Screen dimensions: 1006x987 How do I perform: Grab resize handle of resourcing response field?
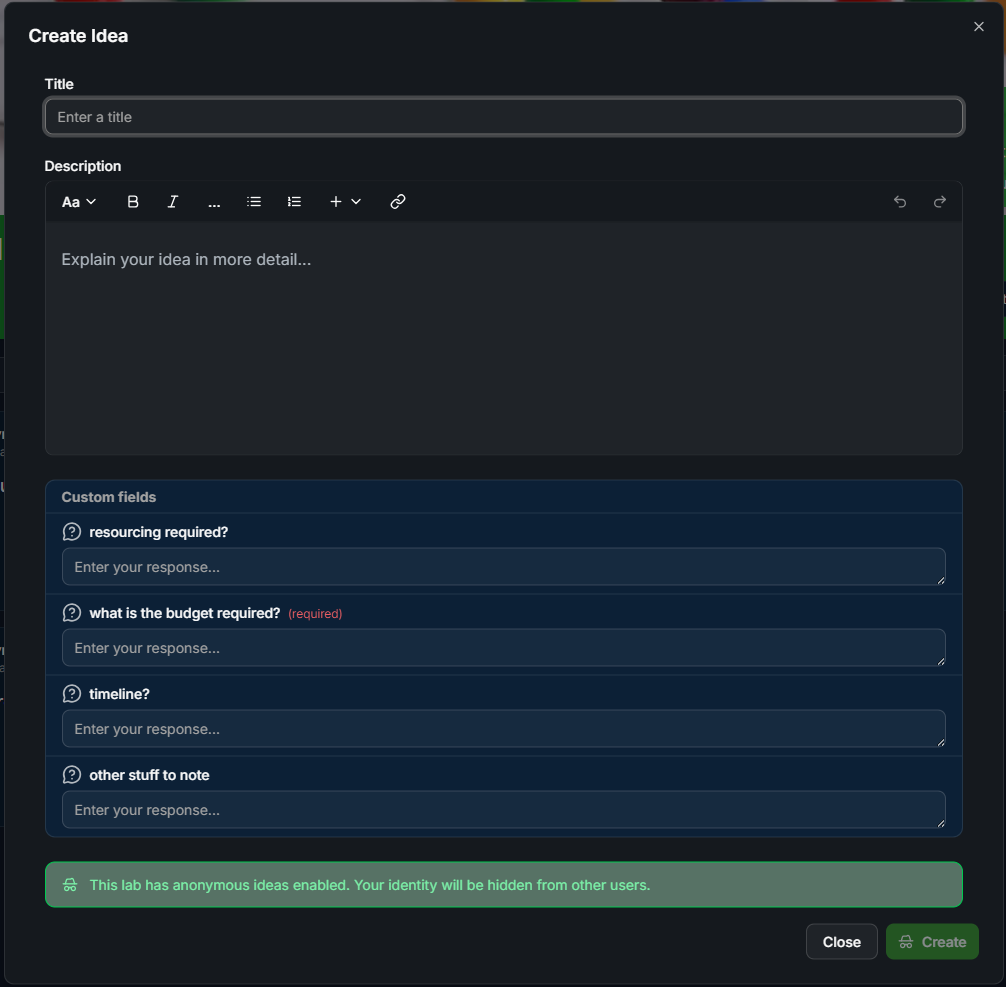941,580
